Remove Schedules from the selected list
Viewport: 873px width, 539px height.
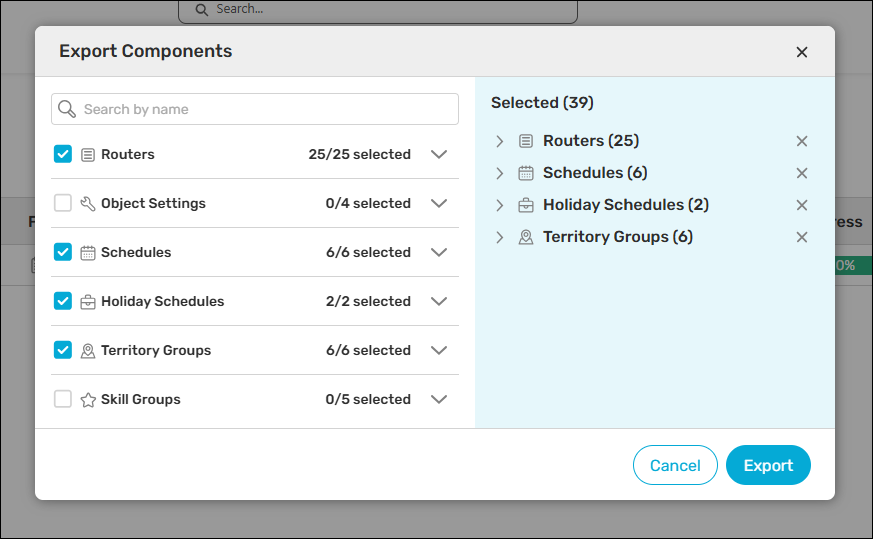click(x=801, y=173)
